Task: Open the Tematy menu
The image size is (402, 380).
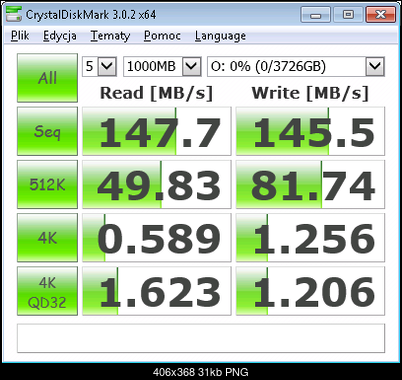Action: [x=110, y=36]
